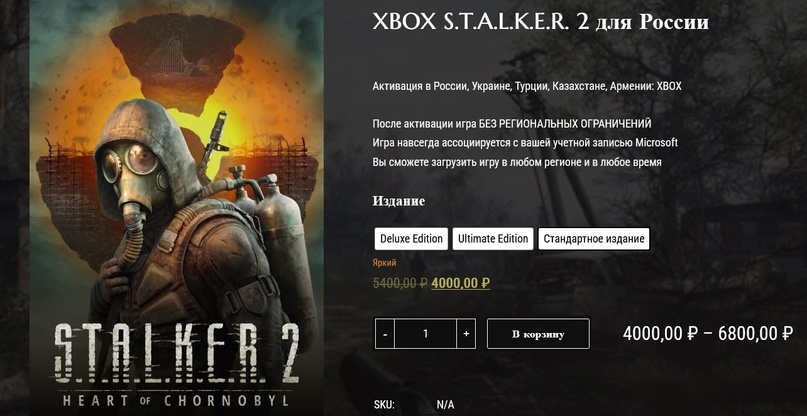Choose the Ultimate Edition variant
Screen dimensions: 807x416
493,239
